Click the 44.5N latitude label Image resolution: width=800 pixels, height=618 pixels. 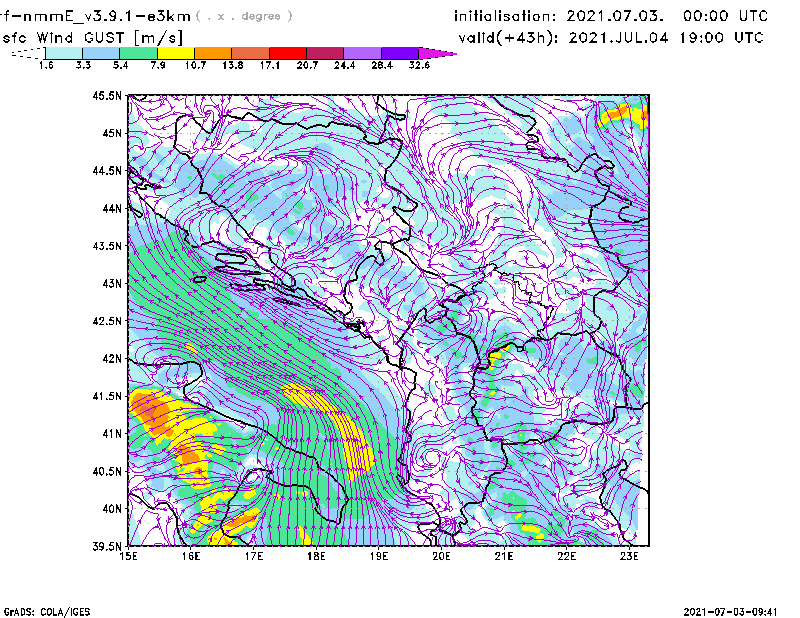tap(107, 170)
